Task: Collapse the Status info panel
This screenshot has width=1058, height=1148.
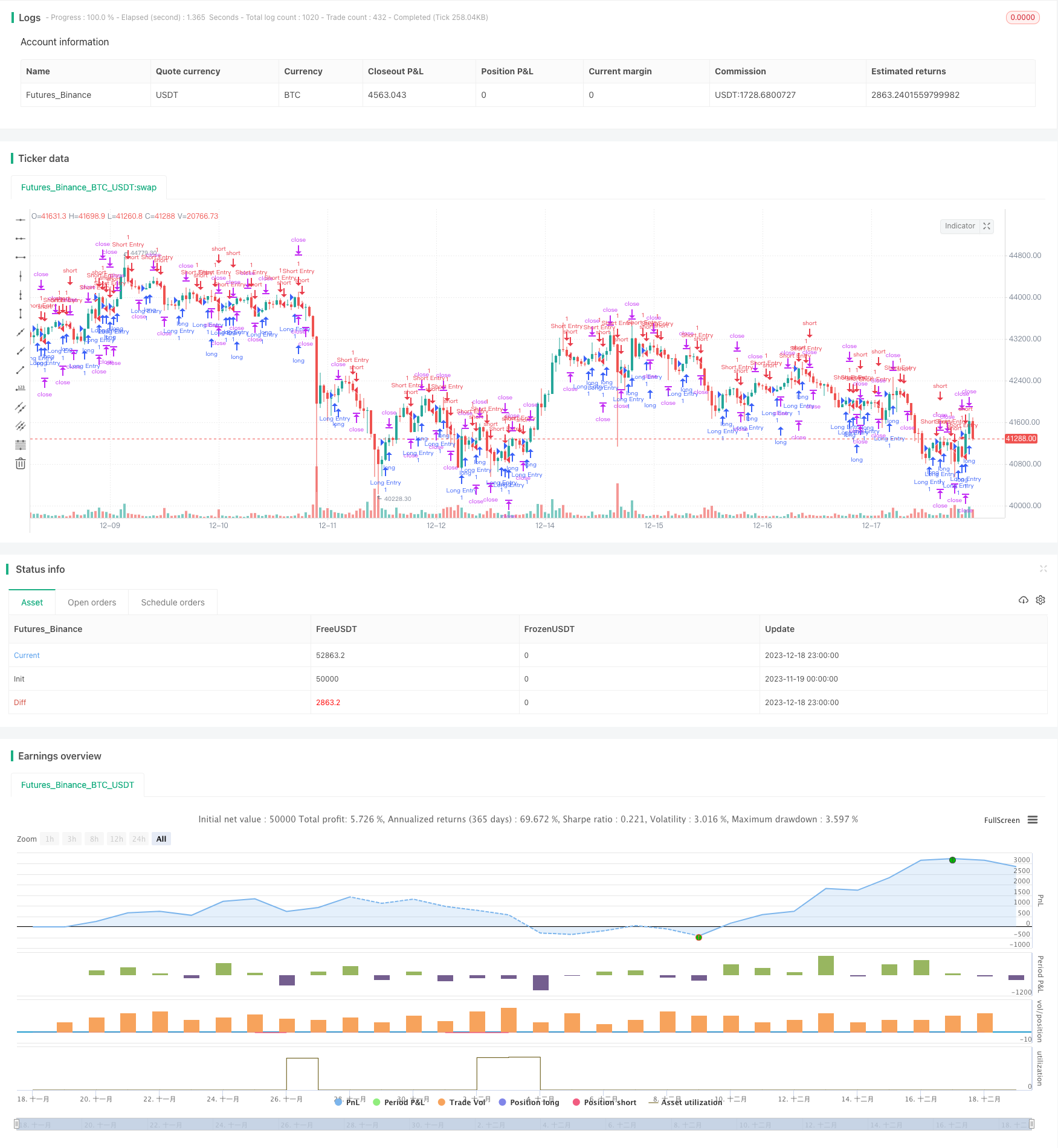Action: pos(1043,569)
